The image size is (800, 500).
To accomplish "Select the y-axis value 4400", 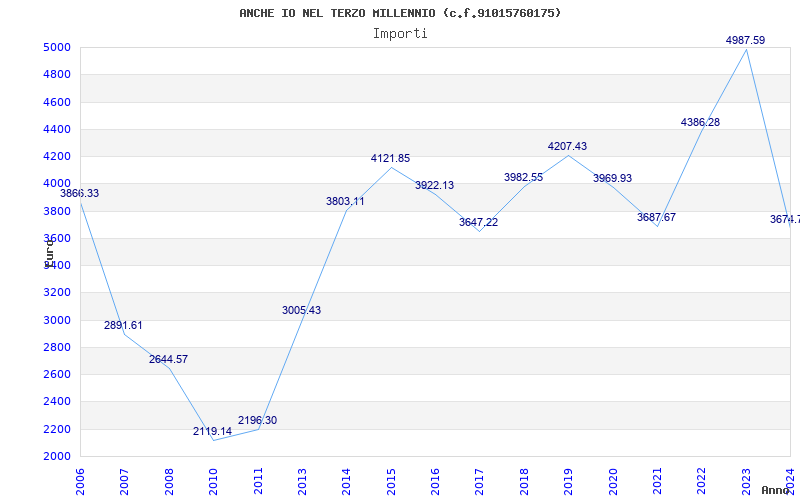I will click(x=57, y=129).
